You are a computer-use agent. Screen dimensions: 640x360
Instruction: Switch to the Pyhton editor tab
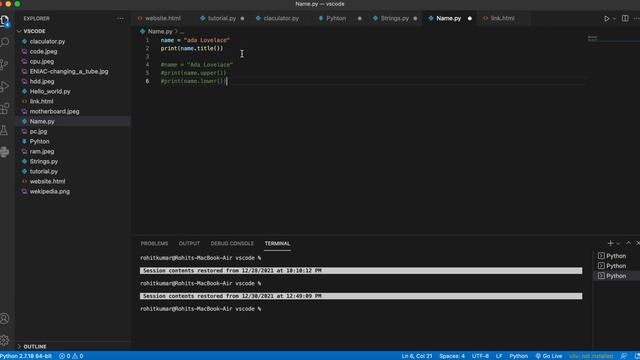(x=336, y=18)
